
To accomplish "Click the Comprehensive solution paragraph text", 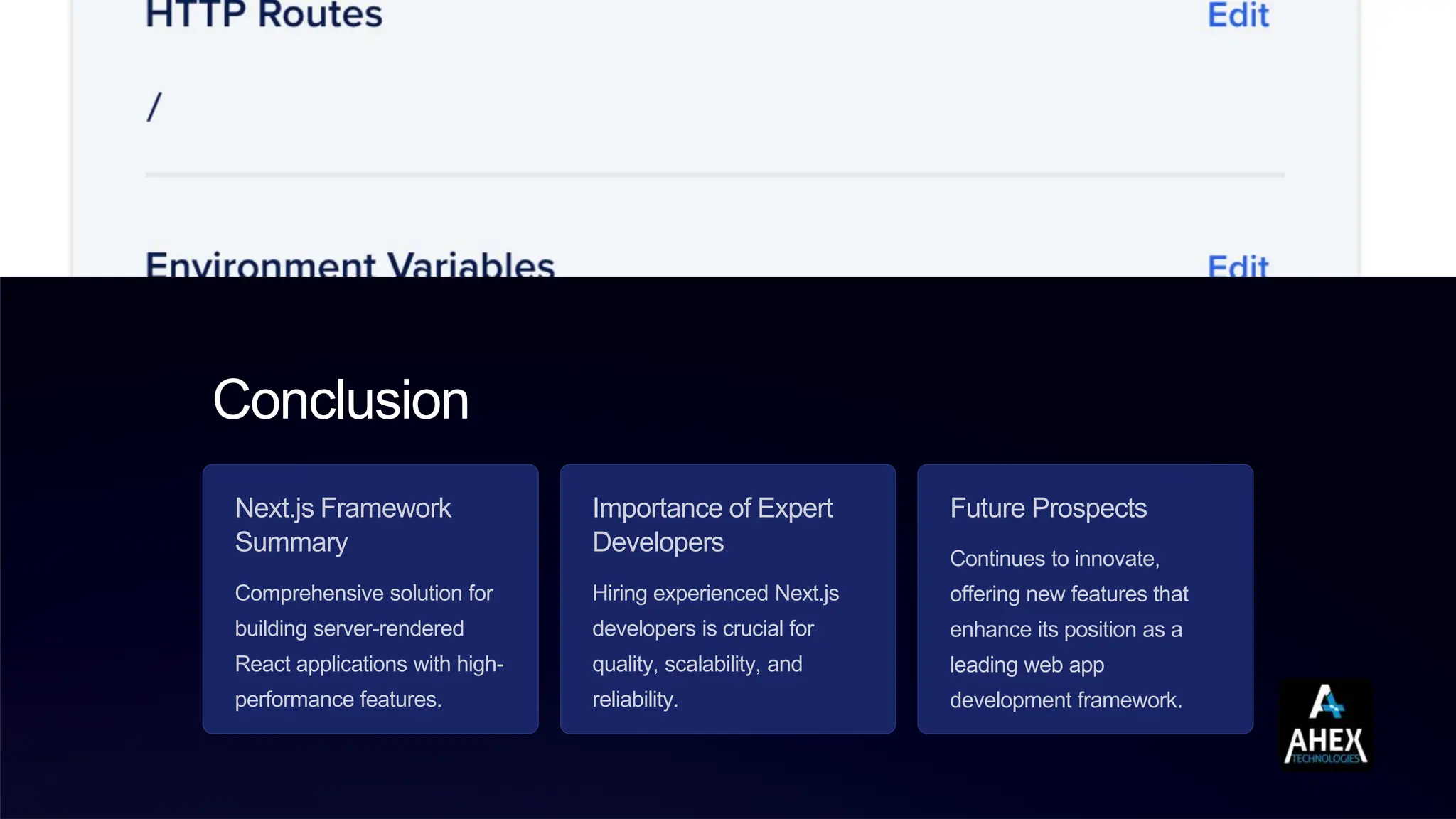I will [x=369, y=646].
